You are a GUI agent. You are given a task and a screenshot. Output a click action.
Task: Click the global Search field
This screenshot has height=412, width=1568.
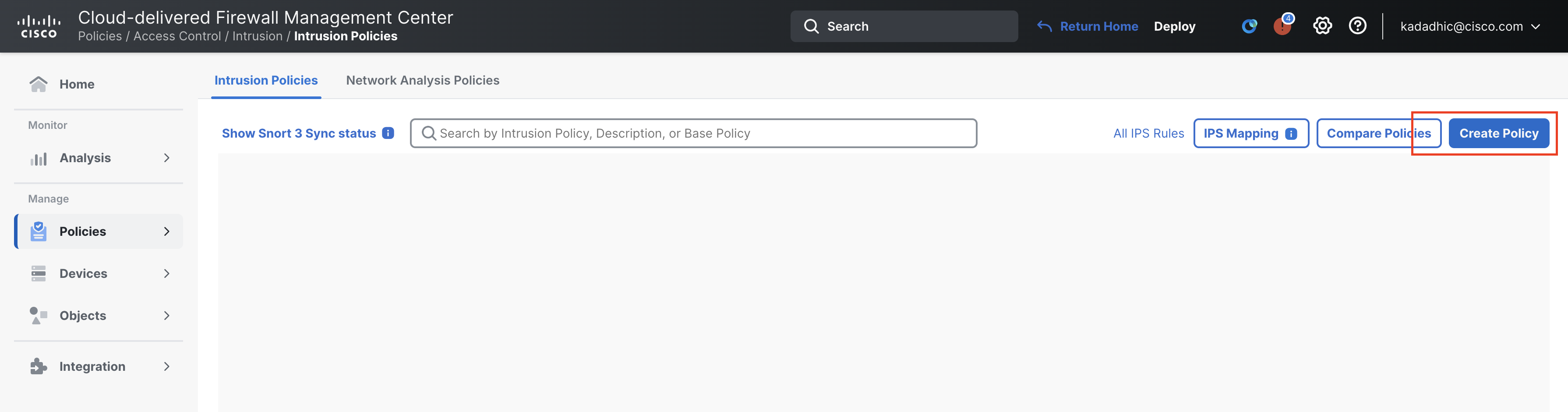904,26
